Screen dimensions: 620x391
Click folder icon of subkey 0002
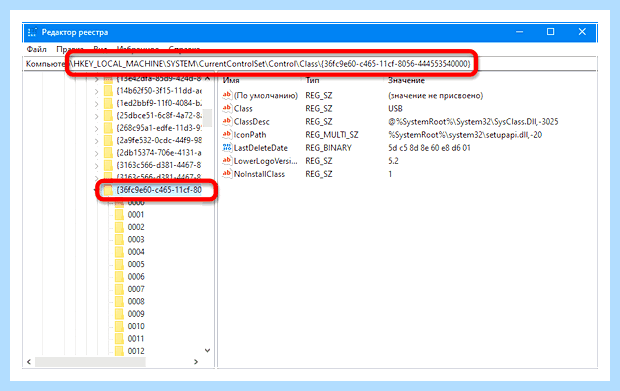coord(119,227)
